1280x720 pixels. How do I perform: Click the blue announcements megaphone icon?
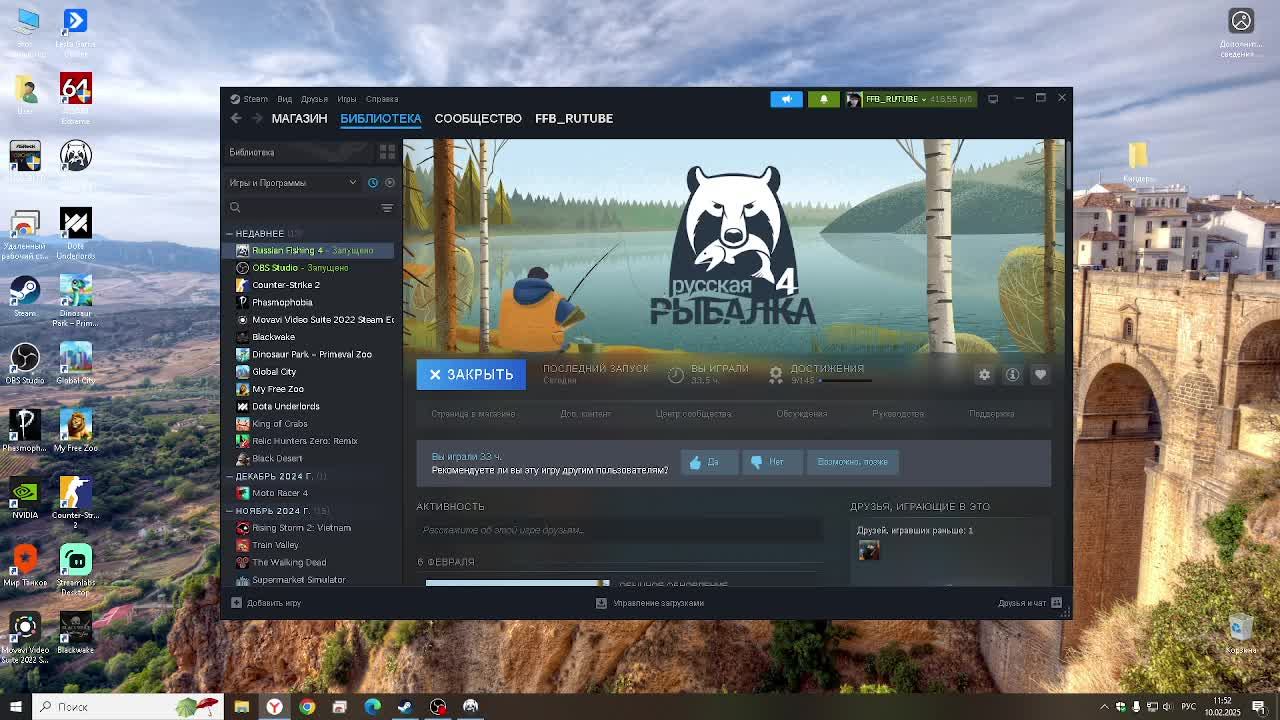tap(786, 99)
